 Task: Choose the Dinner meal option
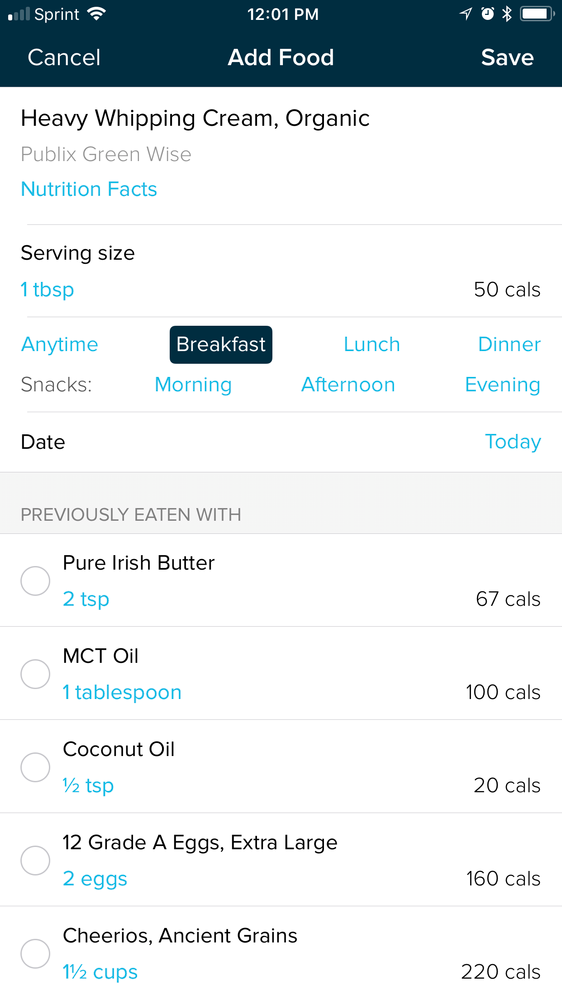tap(509, 344)
